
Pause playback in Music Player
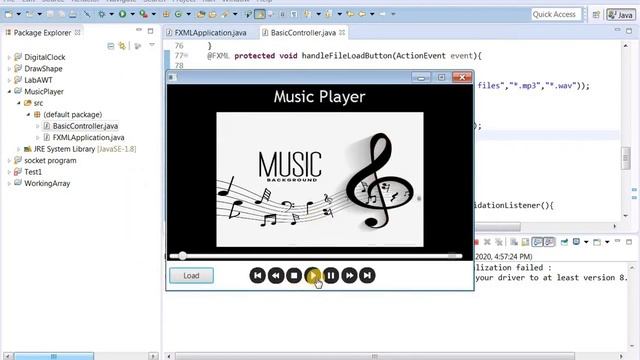tap(331, 276)
